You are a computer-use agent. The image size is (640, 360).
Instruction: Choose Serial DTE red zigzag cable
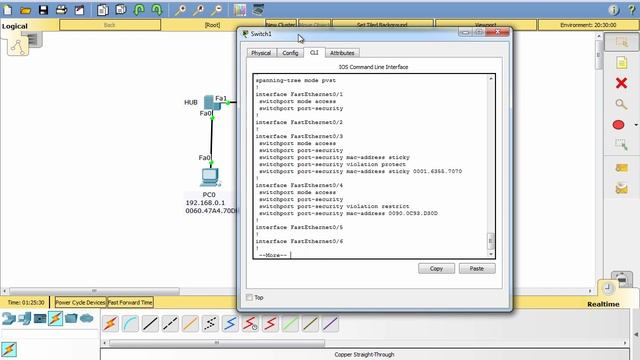pos(270,324)
